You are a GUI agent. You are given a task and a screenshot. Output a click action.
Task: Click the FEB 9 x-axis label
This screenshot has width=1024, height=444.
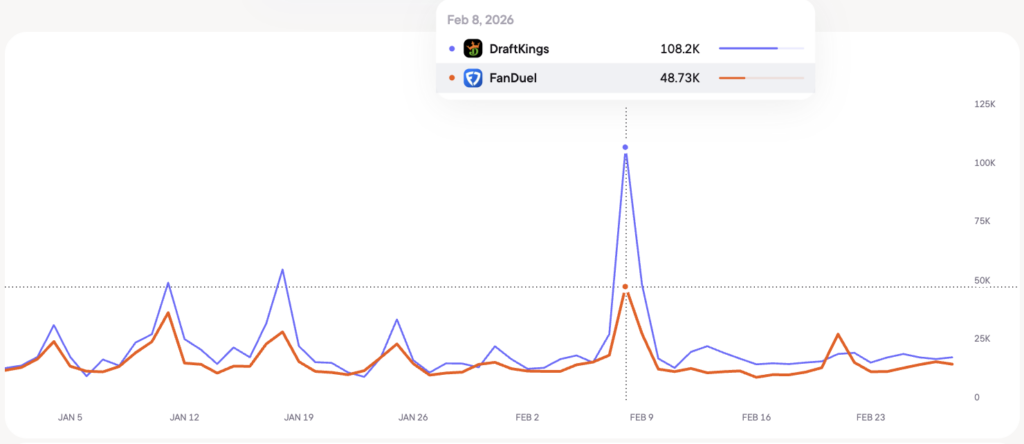pos(641,417)
